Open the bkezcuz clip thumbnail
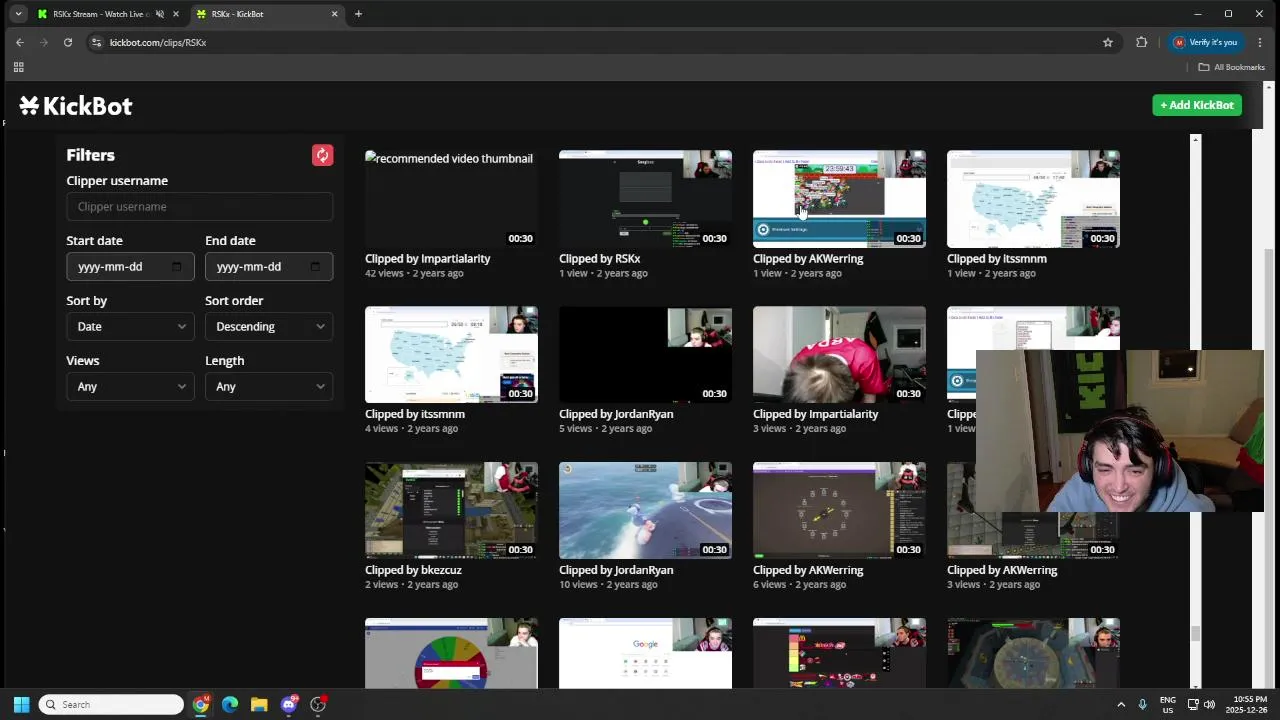The width and height of the screenshot is (1280, 720). 451,510
